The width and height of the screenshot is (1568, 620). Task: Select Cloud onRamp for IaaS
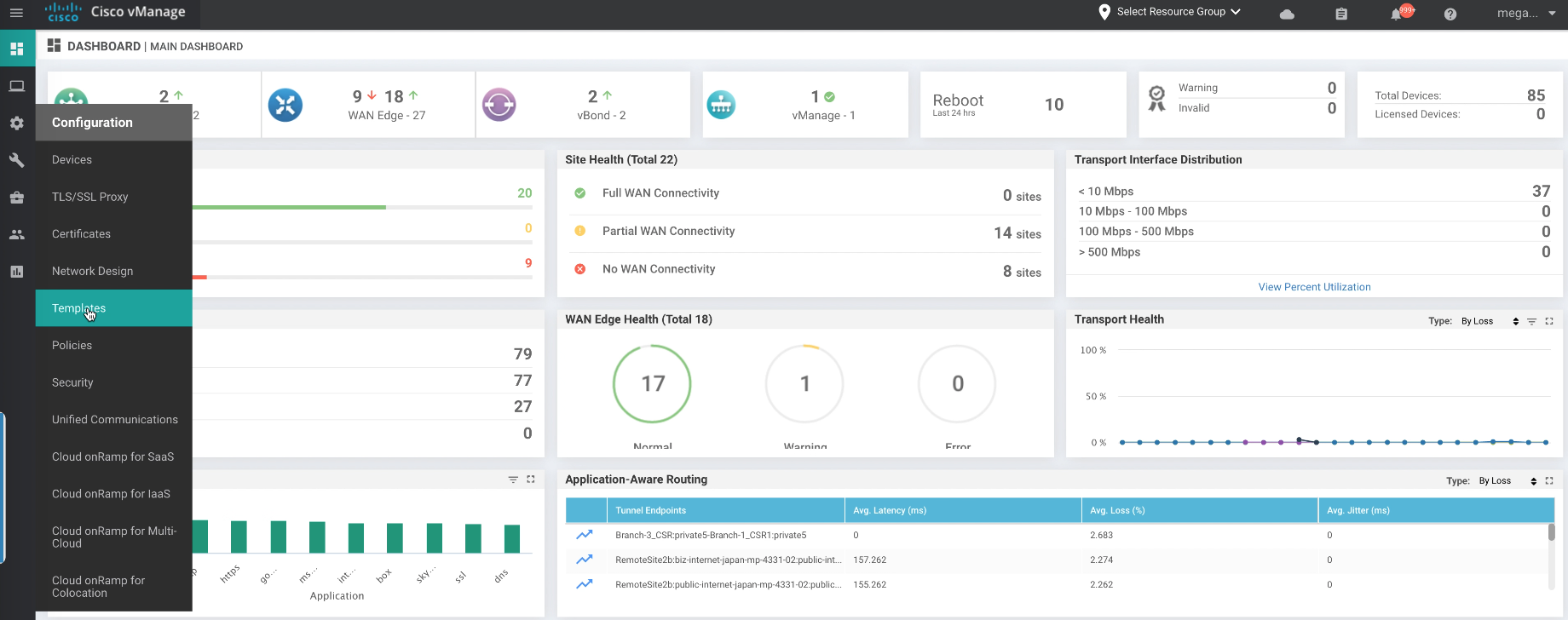pyautogui.click(x=113, y=494)
